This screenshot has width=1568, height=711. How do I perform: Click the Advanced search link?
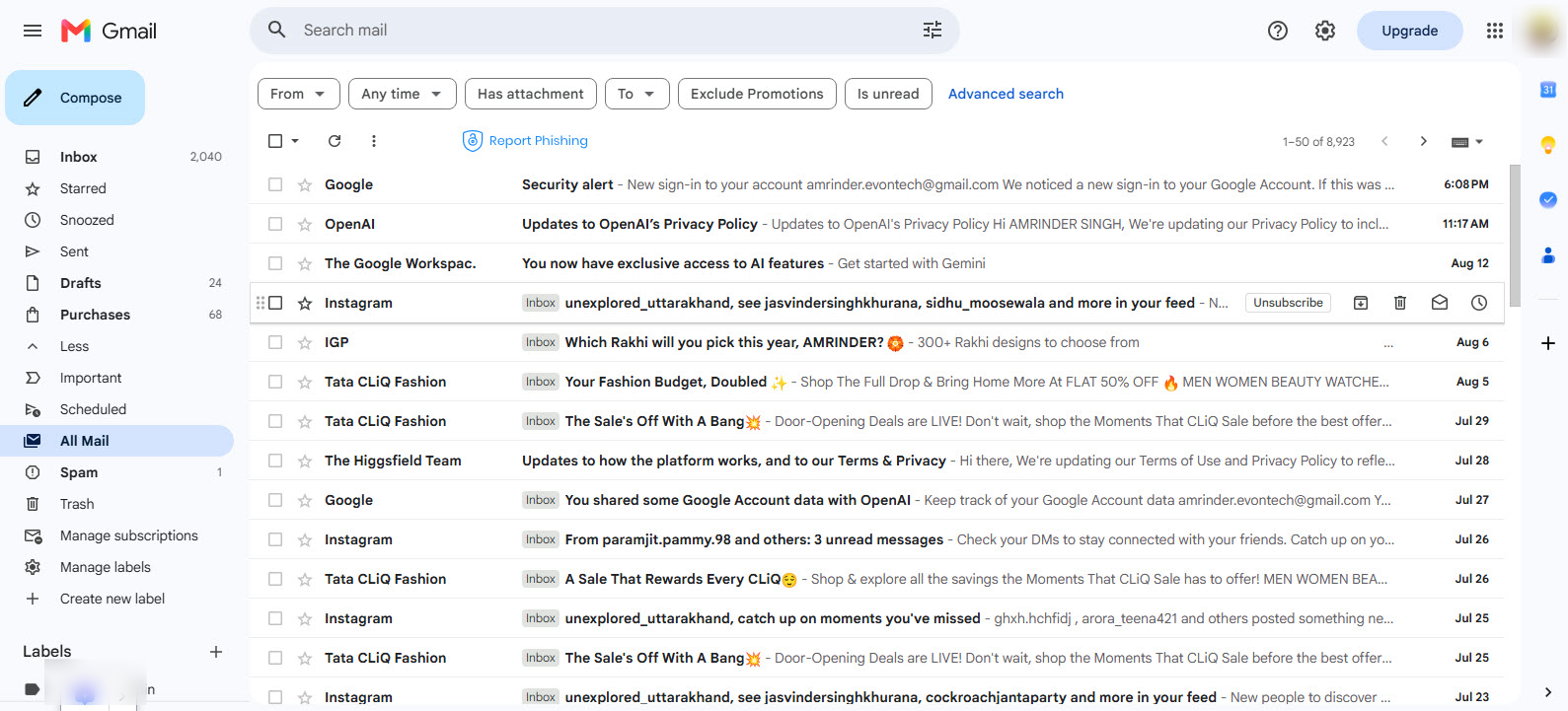pos(1006,94)
